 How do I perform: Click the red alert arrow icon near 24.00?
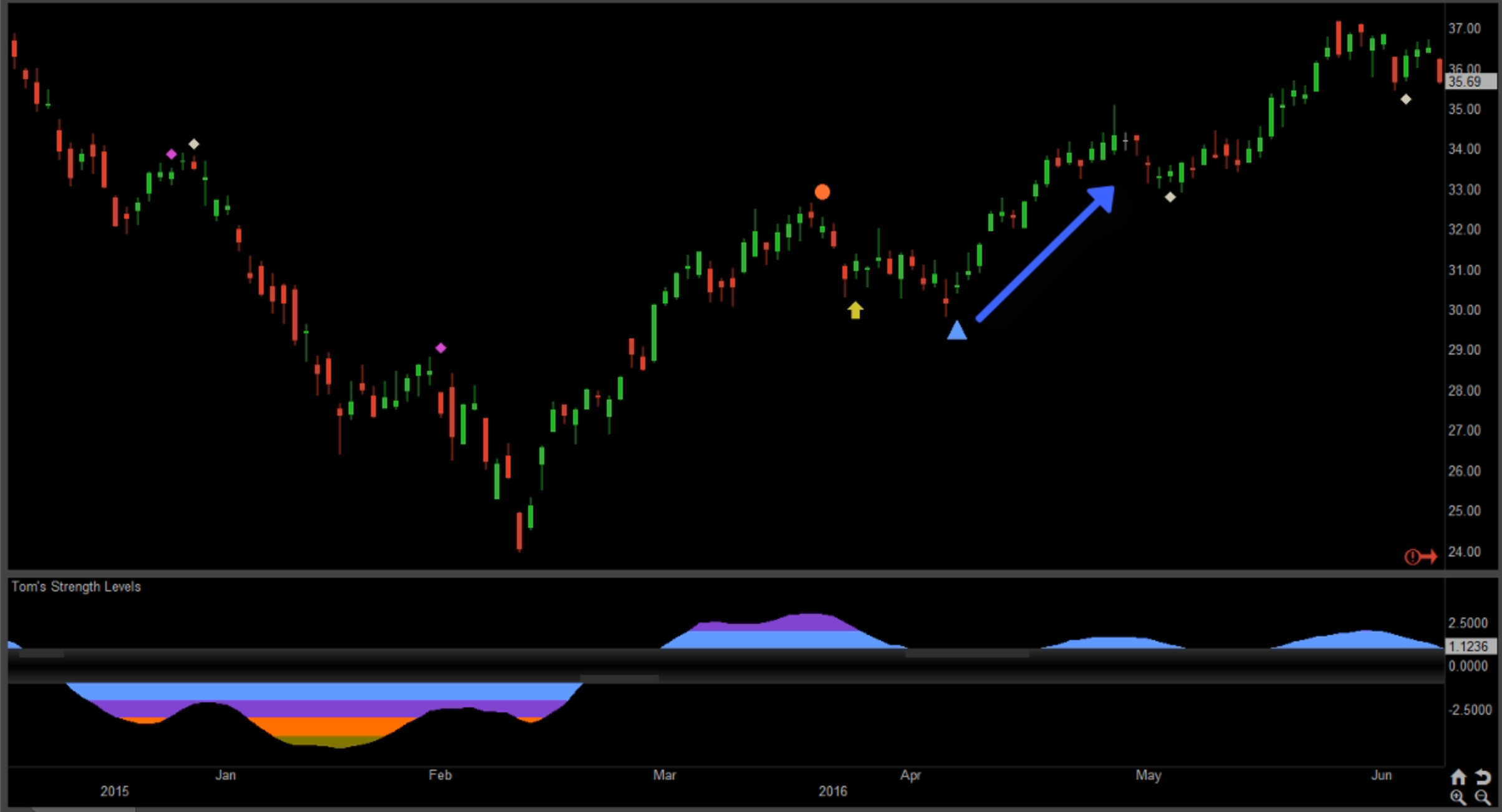coord(1420,556)
